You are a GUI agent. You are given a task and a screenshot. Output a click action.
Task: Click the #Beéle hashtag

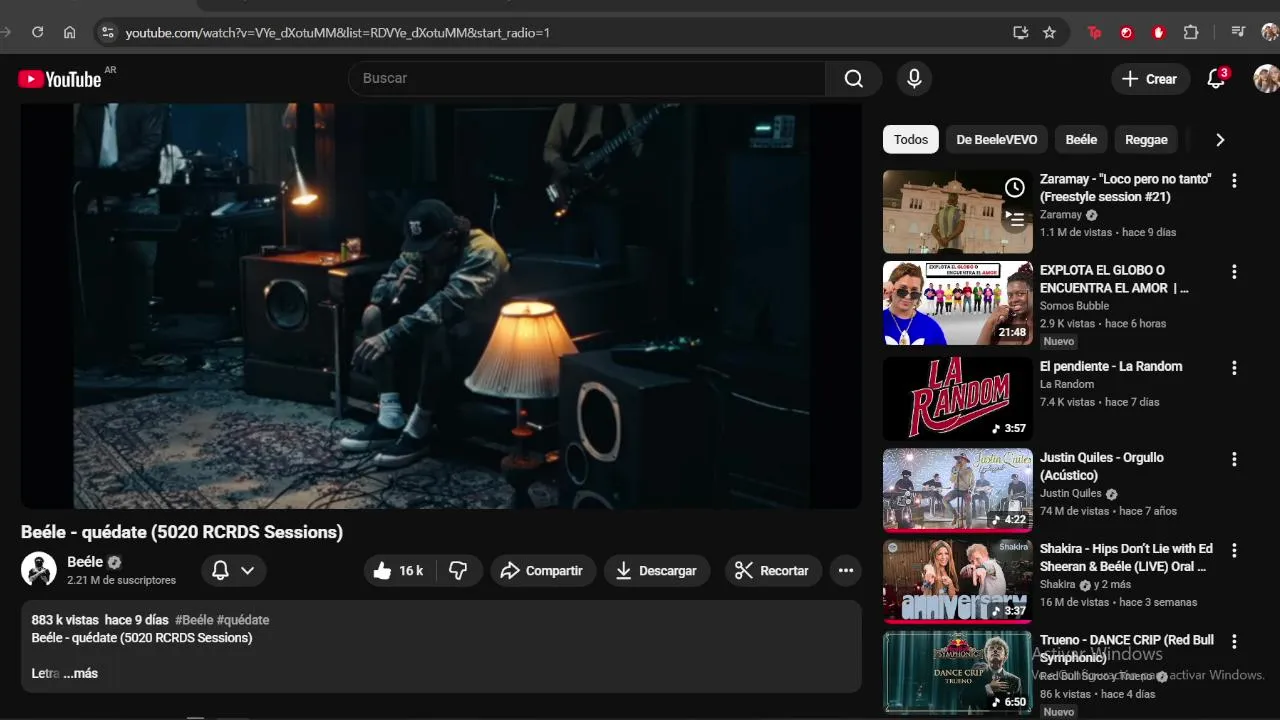[193, 620]
